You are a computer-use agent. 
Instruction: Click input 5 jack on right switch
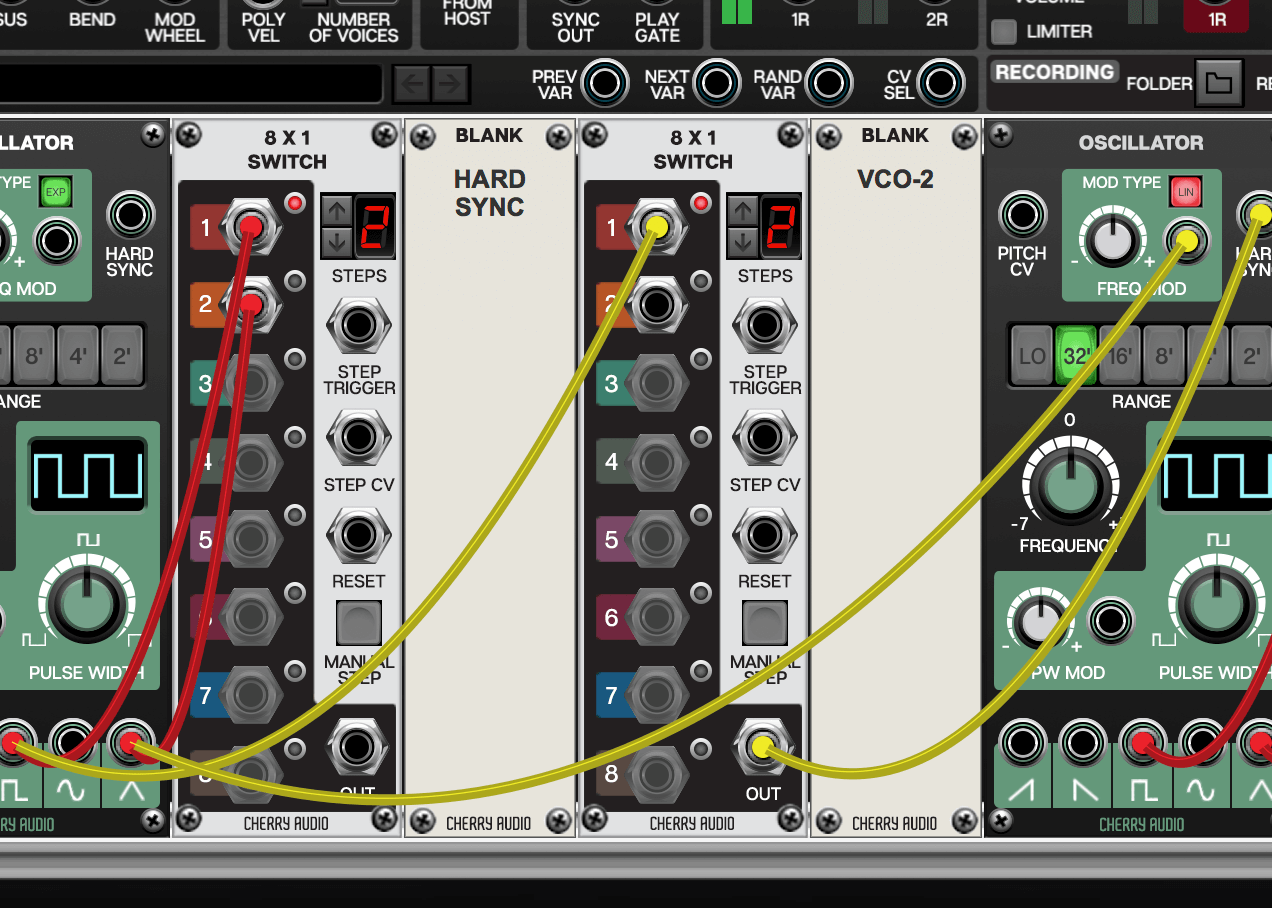(656, 541)
